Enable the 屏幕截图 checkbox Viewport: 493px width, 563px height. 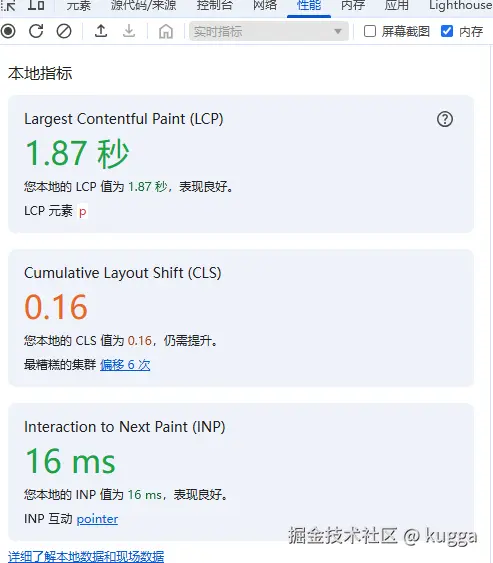pos(370,31)
